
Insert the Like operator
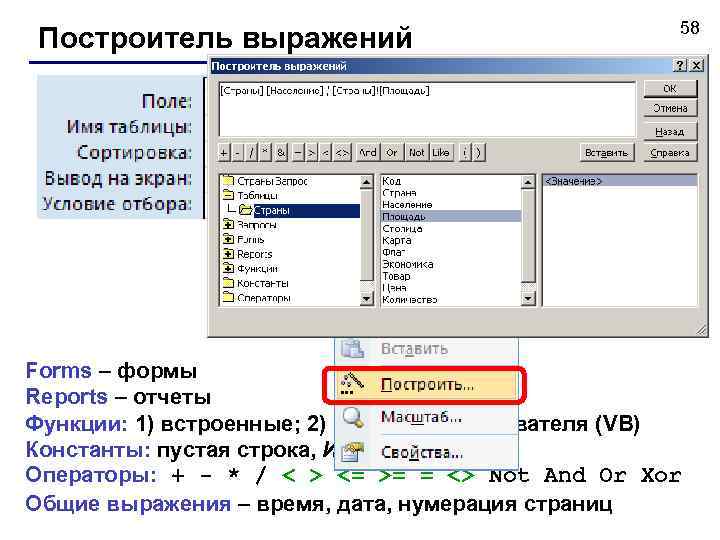click(x=441, y=153)
